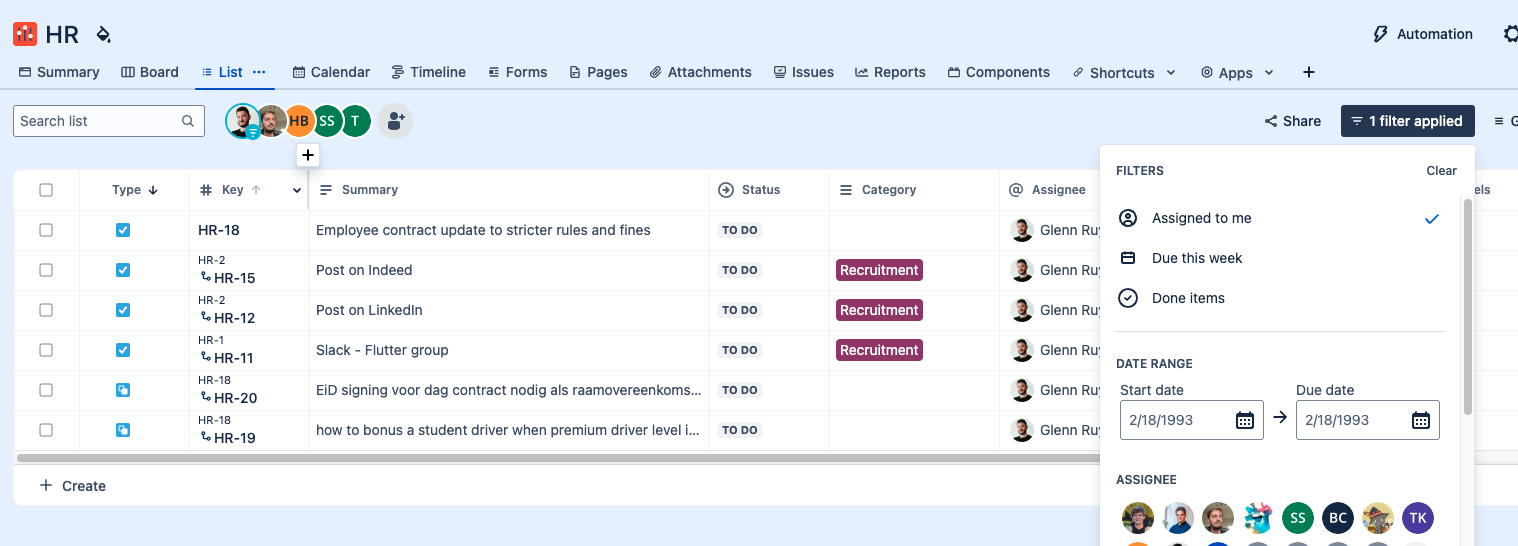Open the Due date calendar picker icon
Screen dimensions: 1518x546
pos(1421,420)
